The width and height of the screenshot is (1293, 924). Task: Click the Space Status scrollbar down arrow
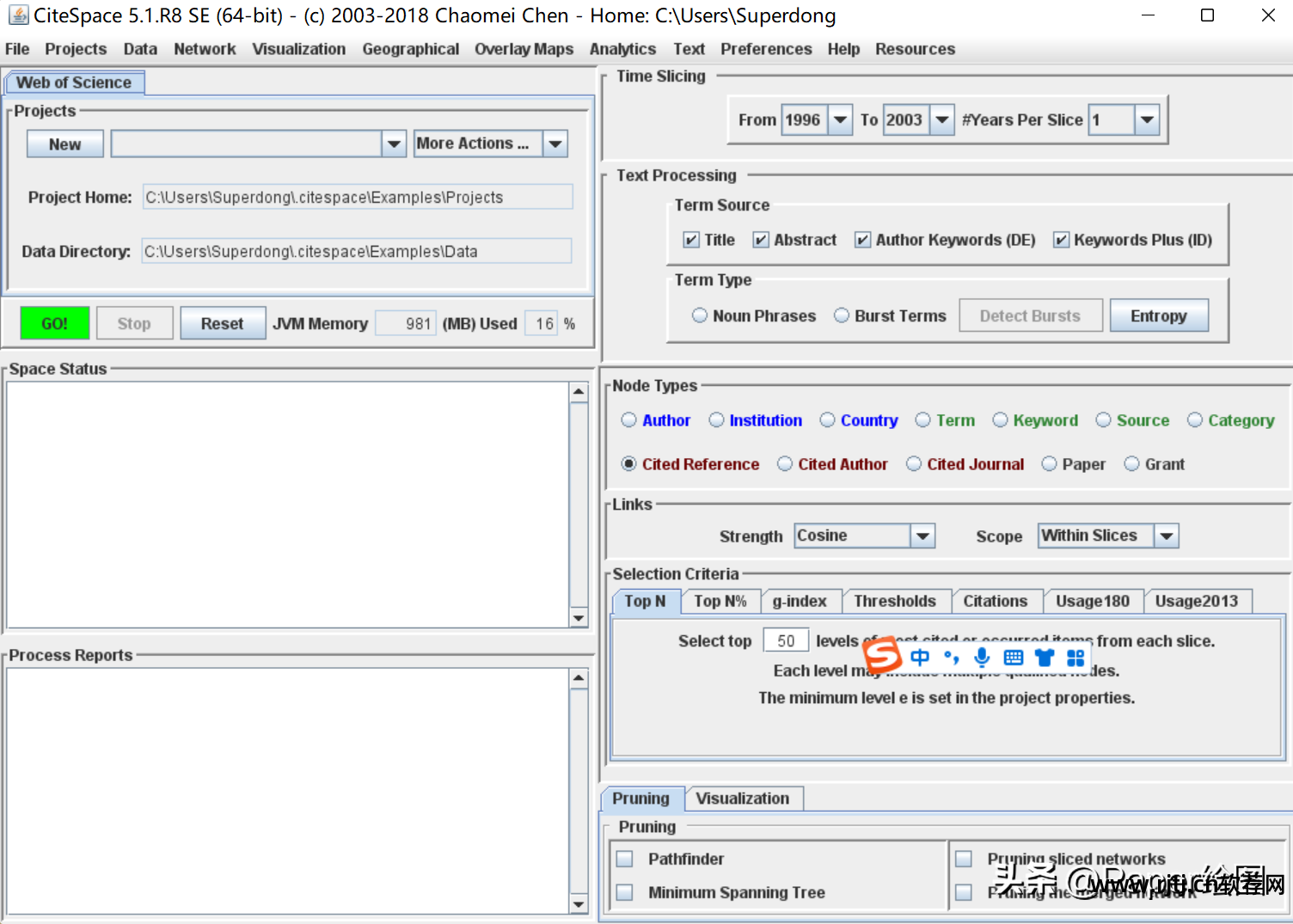pos(579,617)
